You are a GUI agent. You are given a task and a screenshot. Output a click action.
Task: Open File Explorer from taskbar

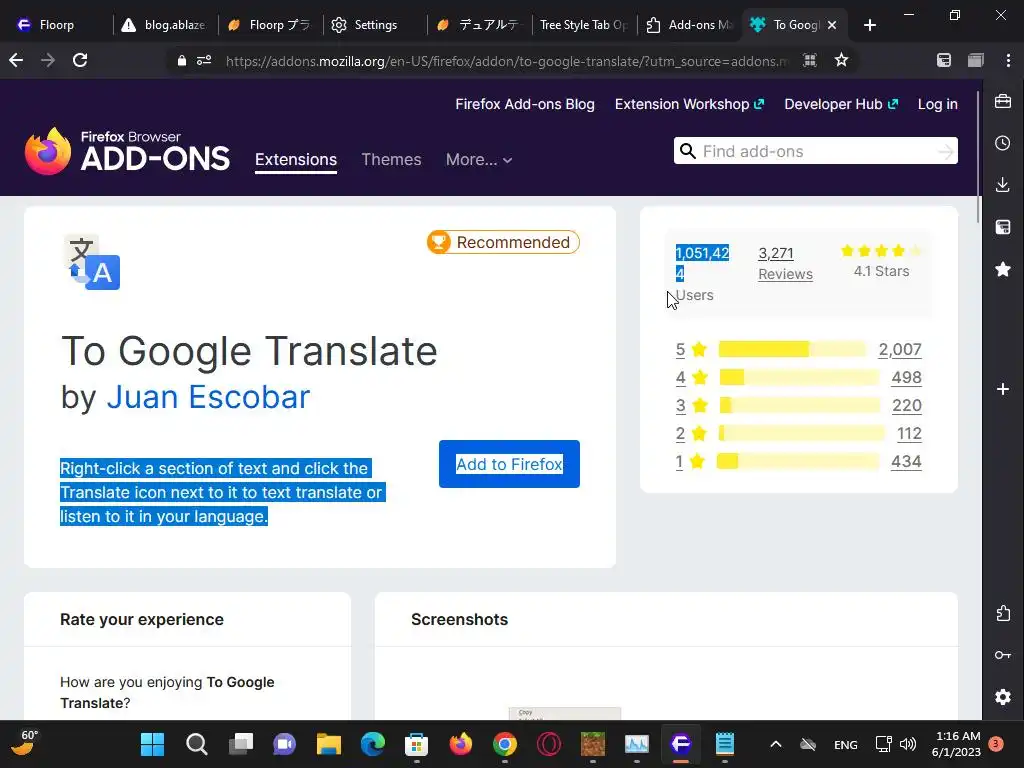pos(328,744)
